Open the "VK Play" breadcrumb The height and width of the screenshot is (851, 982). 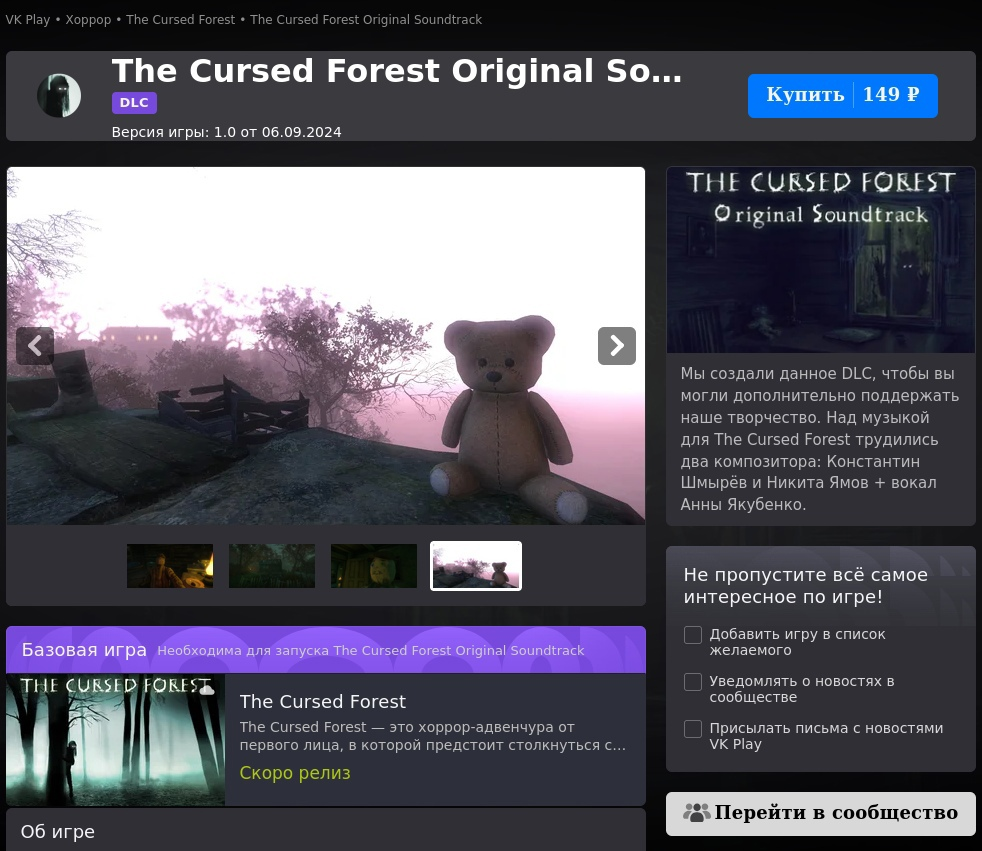pos(28,20)
